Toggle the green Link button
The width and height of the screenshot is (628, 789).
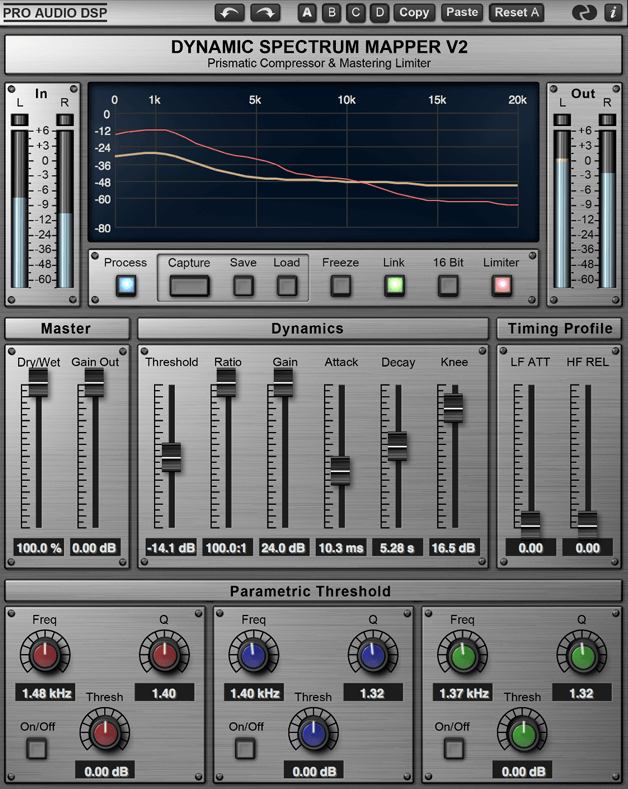point(395,285)
